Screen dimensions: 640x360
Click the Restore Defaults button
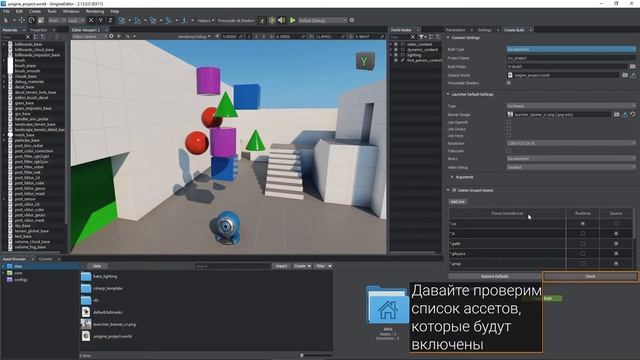tap(495, 276)
